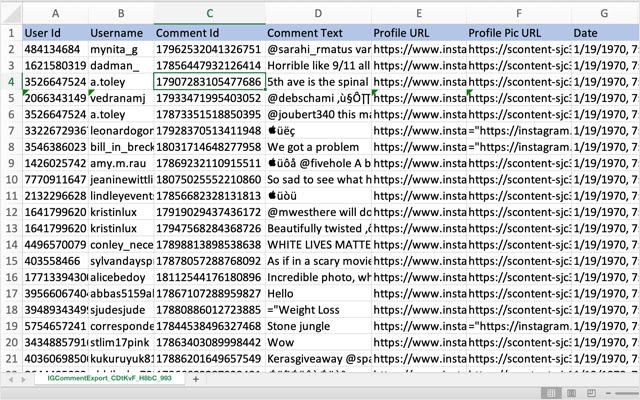
Task: Select column D header
Action: [318, 13]
